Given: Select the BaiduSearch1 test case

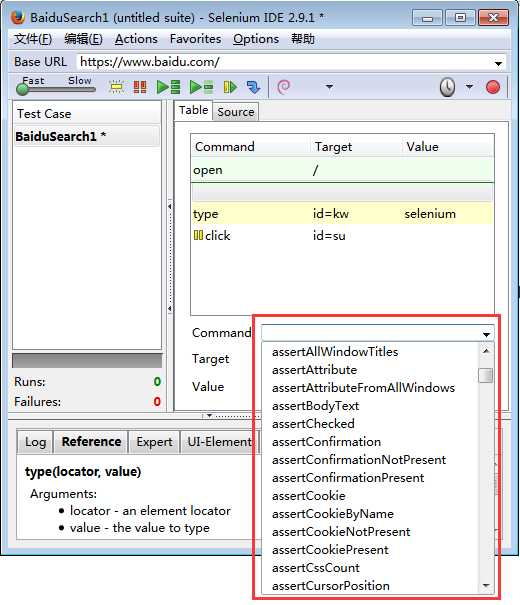Looking at the screenshot, I should point(87,136).
